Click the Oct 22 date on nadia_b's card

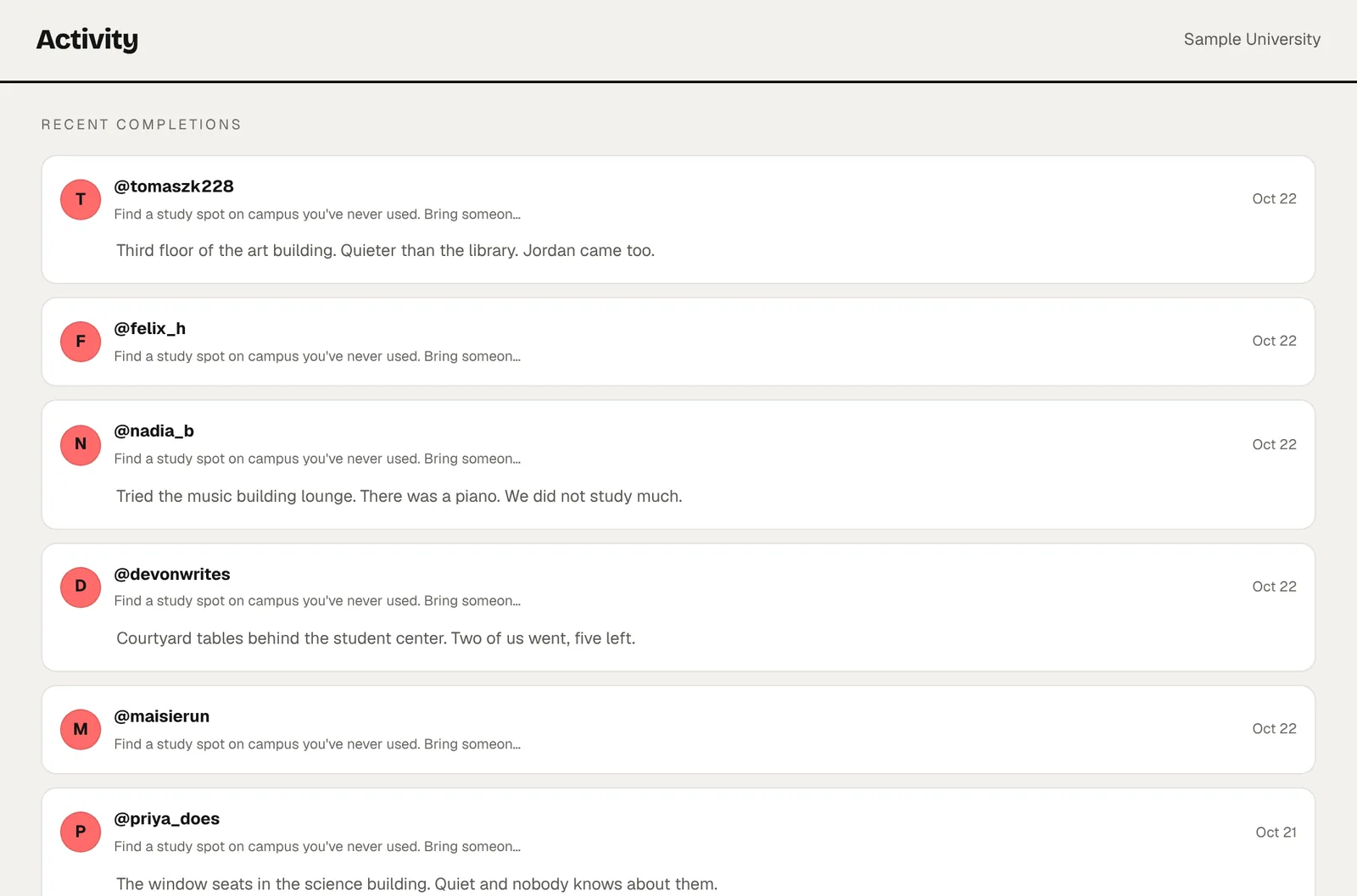1274,444
